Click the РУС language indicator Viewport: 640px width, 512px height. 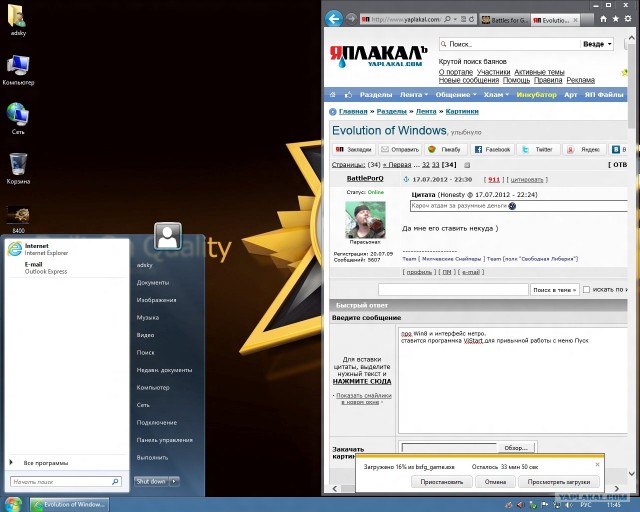pos(586,505)
